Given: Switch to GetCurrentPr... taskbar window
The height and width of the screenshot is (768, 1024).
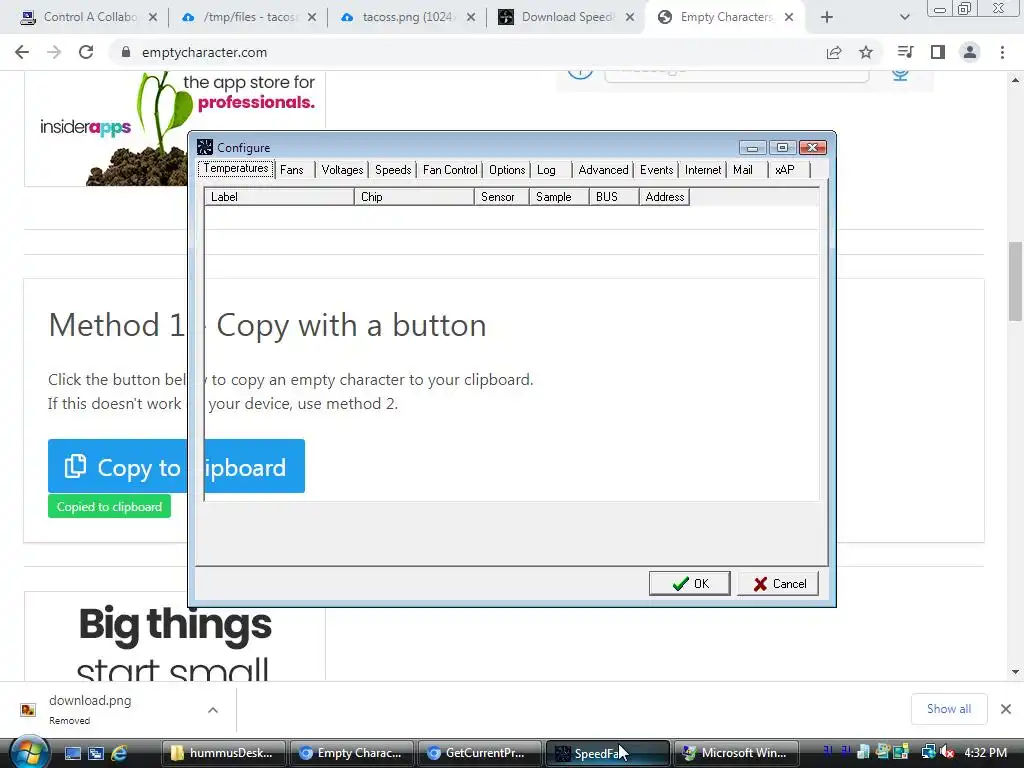Looking at the screenshot, I should click(479, 753).
